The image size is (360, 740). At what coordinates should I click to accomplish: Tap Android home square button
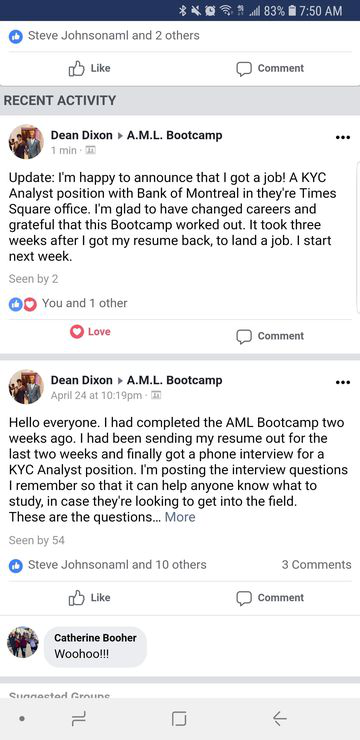179,719
